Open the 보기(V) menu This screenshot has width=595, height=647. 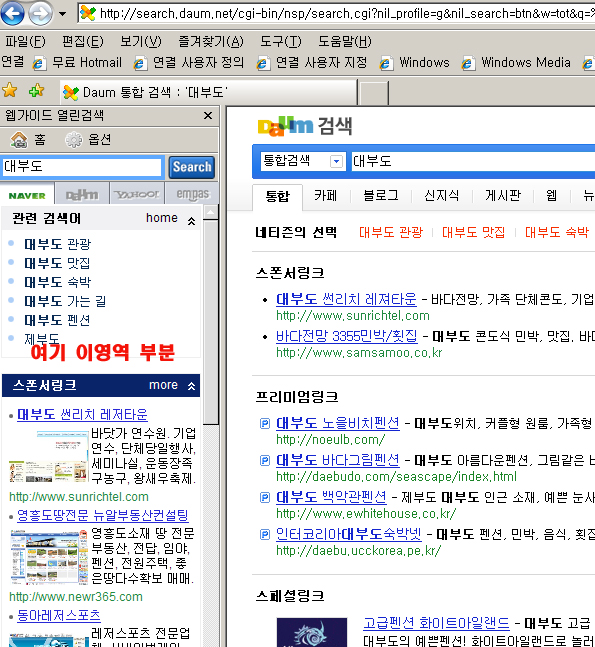click(141, 42)
